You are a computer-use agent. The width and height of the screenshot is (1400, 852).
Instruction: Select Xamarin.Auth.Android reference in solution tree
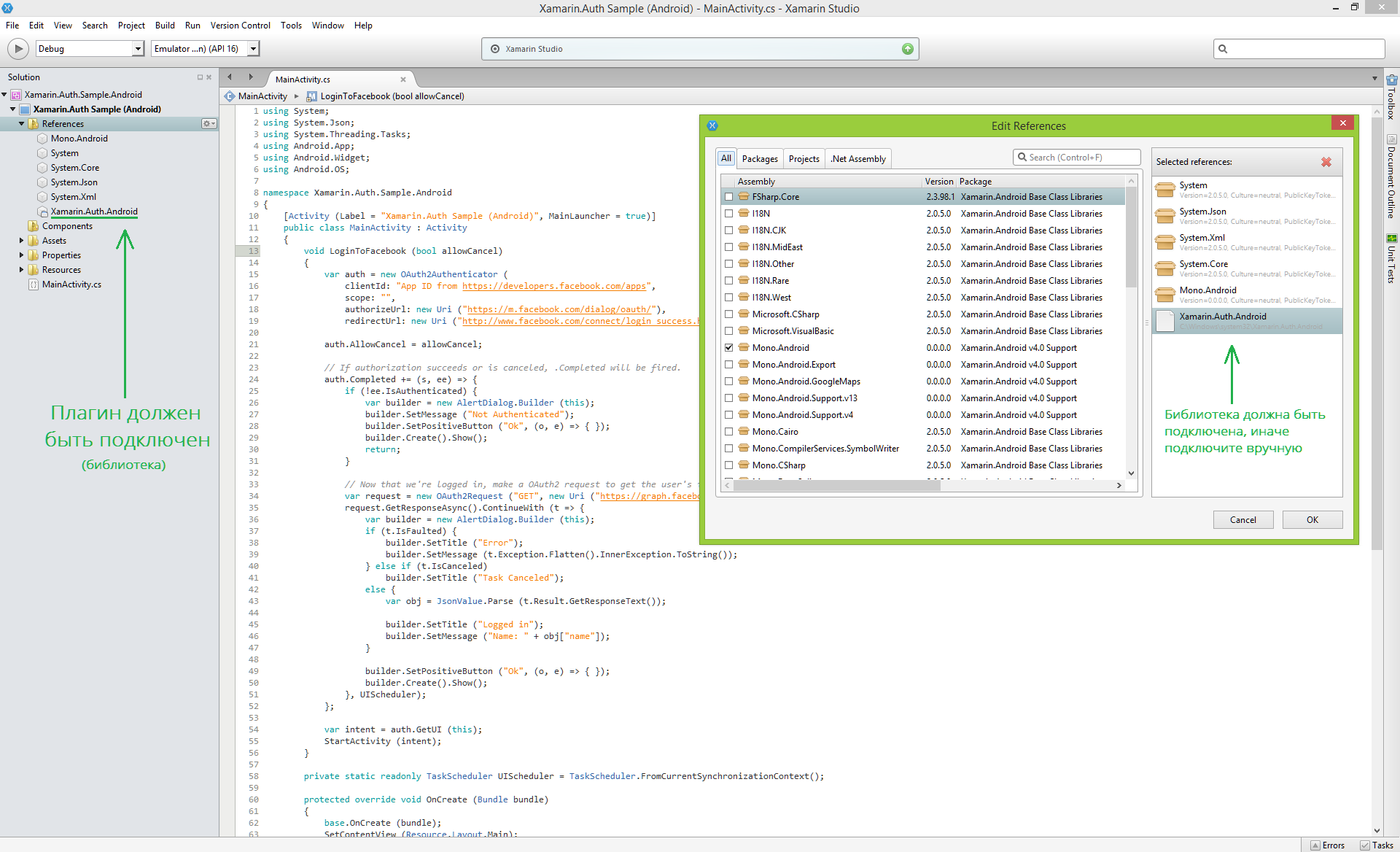(x=94, y=212)
